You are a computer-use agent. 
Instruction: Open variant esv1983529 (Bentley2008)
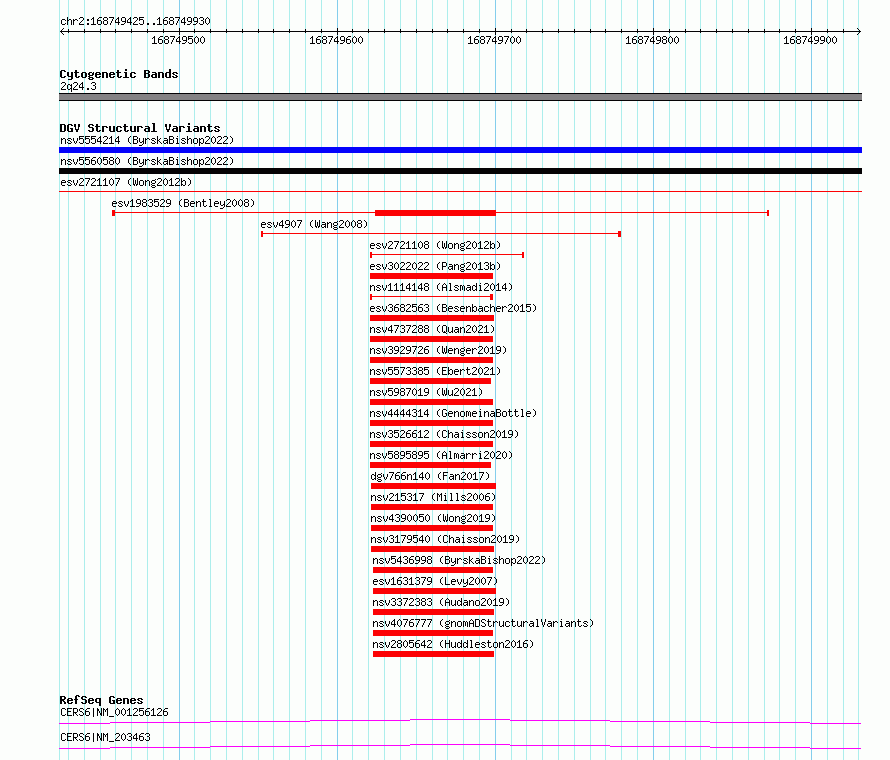point(183,203)
